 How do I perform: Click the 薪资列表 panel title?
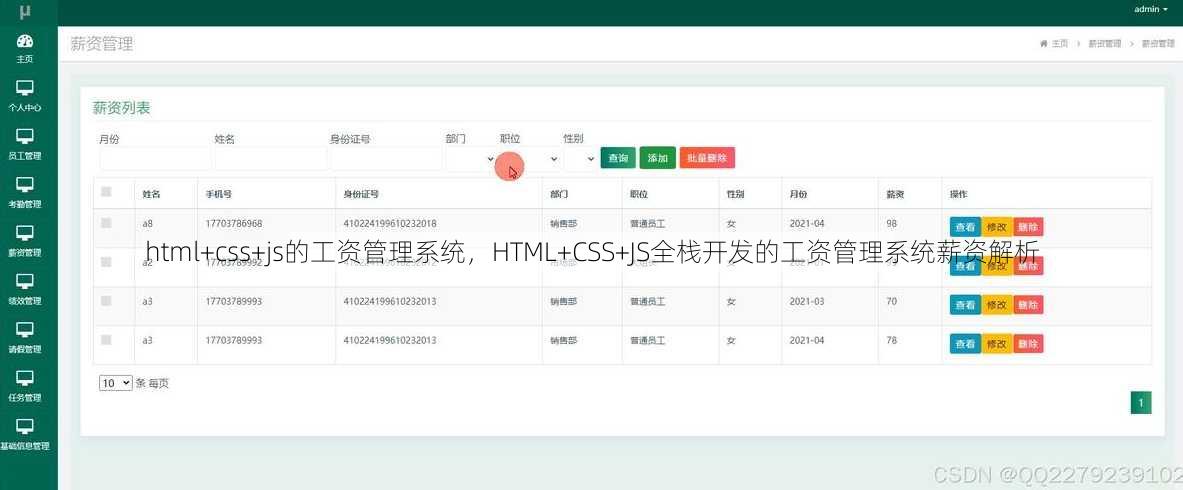tap(121, 108)
